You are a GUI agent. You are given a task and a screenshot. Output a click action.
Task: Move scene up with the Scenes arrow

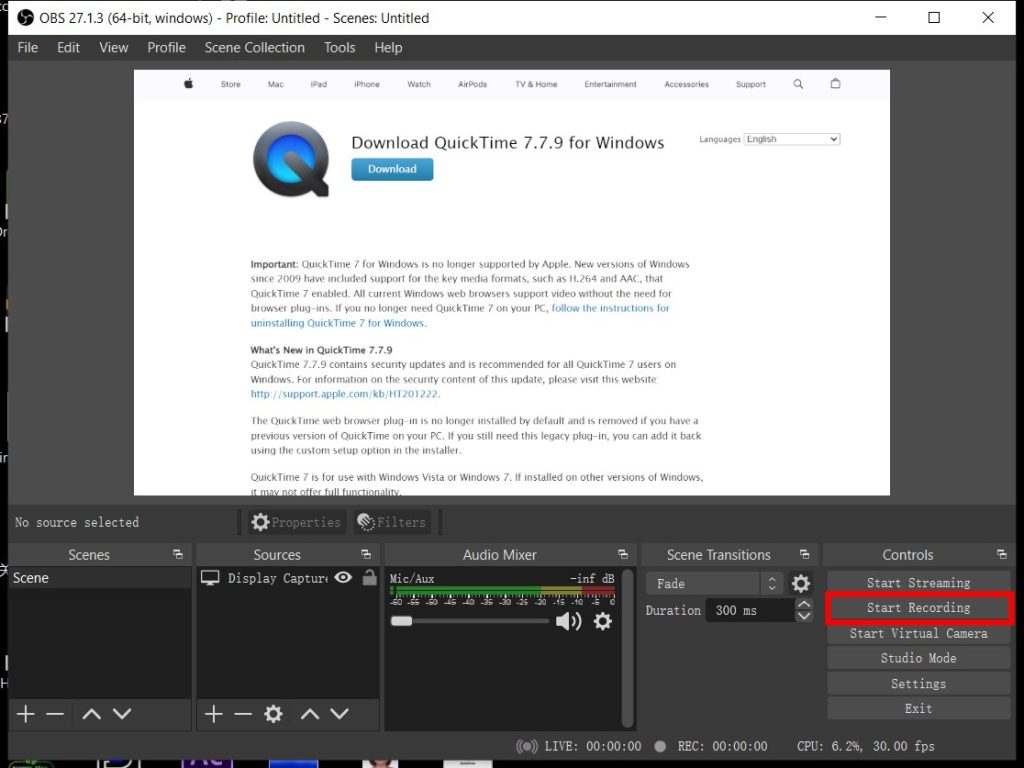click(91, 714)
